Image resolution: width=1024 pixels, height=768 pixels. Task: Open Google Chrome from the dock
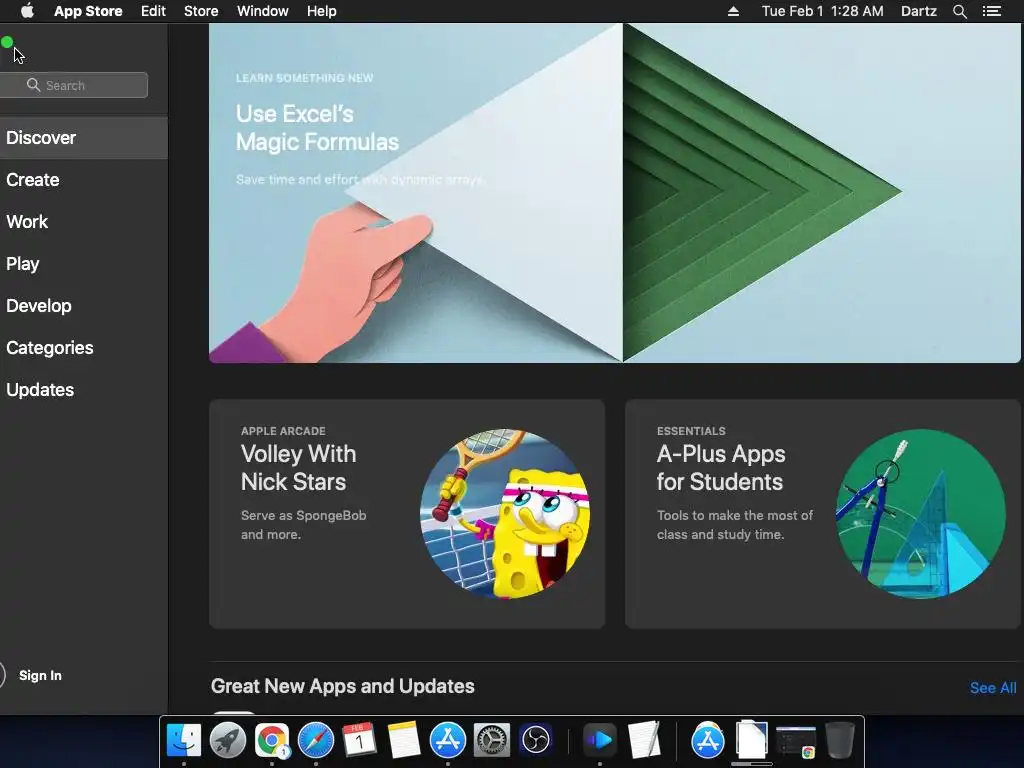tap(272, 740)
